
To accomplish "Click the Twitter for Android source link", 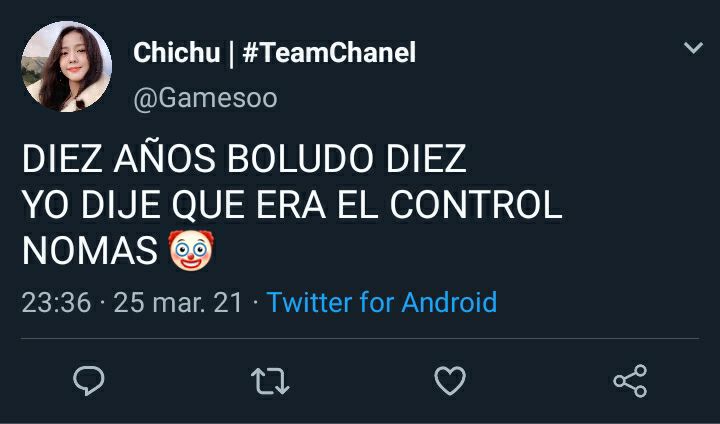I will click(382, 302).
